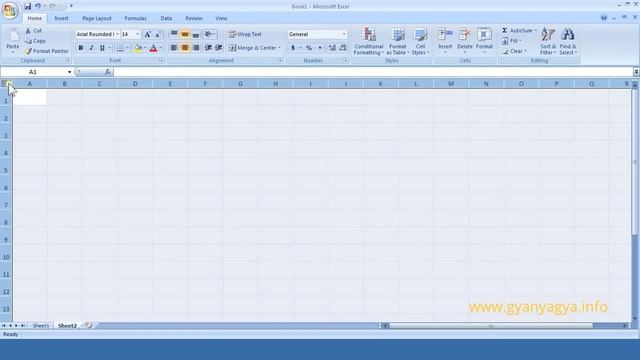Switch to the Formulas tab

(x=136, y=18)
